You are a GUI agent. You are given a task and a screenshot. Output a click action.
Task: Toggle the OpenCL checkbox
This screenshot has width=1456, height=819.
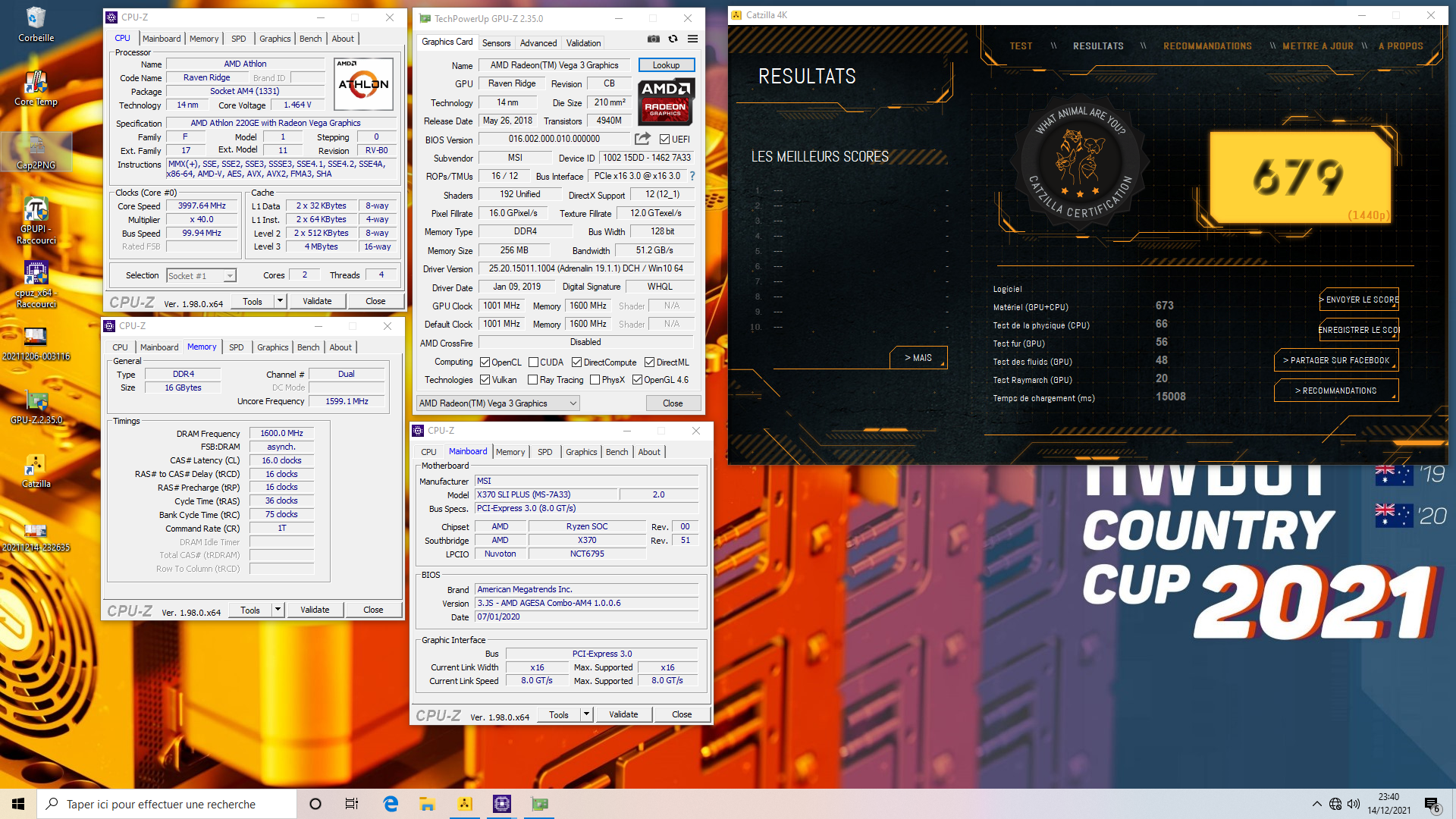[x=485, y=362]
